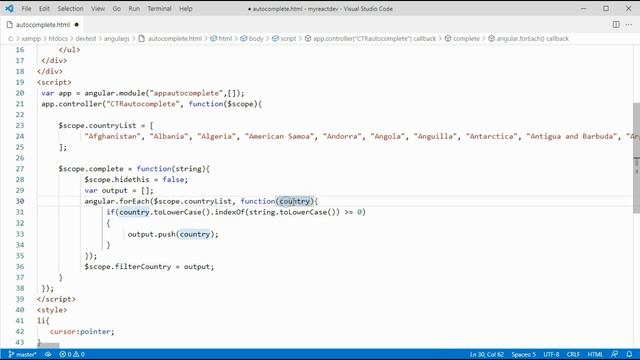
Task: Click the autocomplete.html breadcrumb file
Action: (170, 38)
